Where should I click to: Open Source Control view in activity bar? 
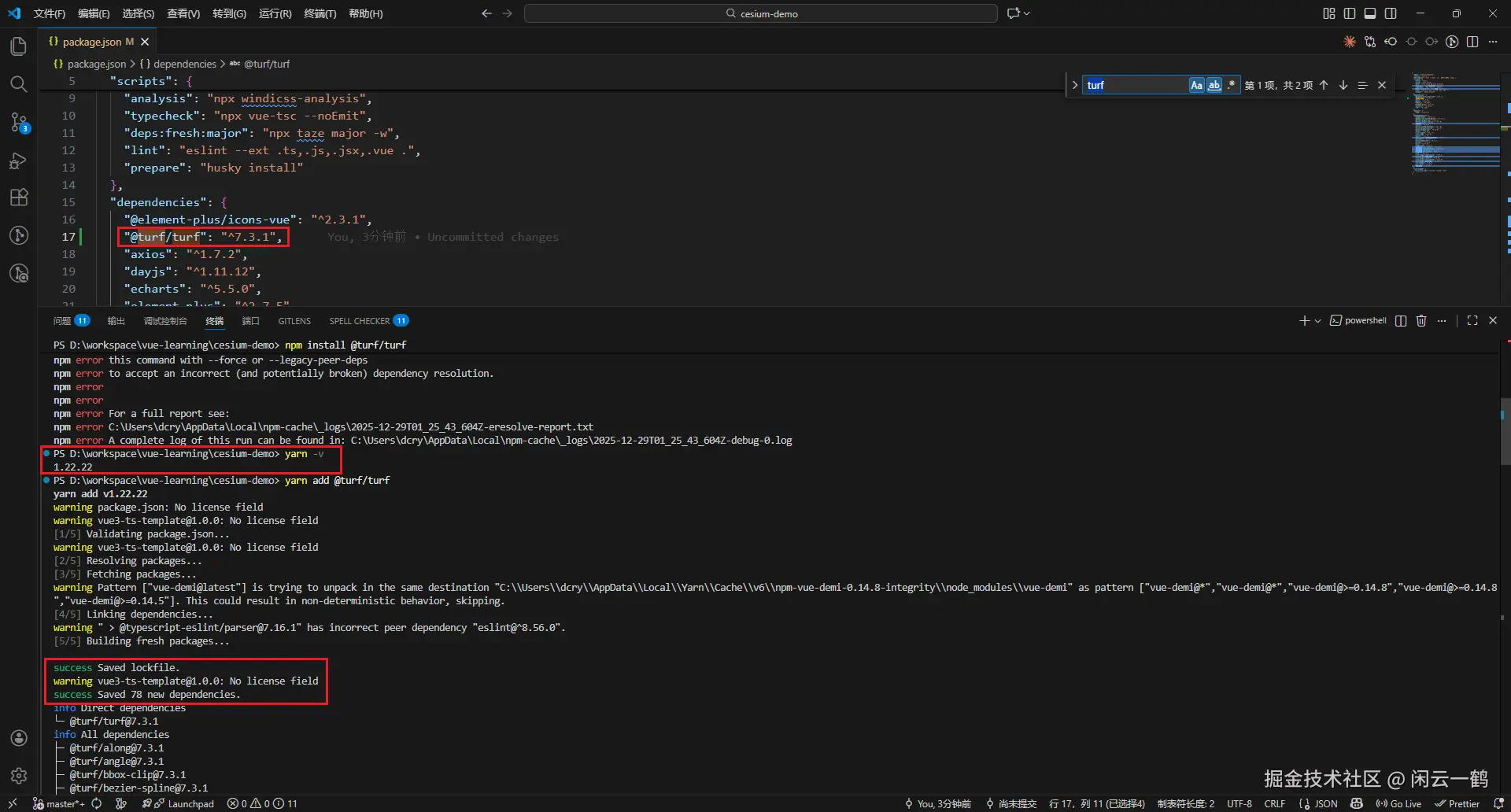19,122
